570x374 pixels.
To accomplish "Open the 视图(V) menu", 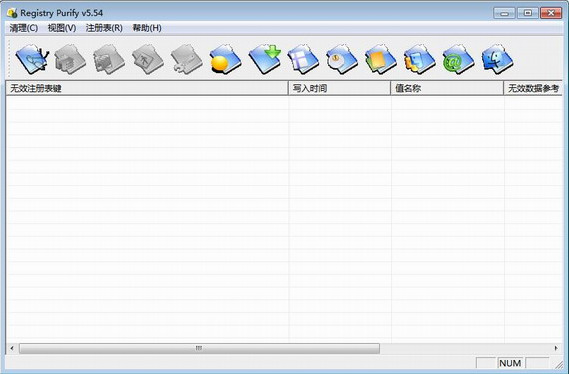I will click(x=62, y=28).
